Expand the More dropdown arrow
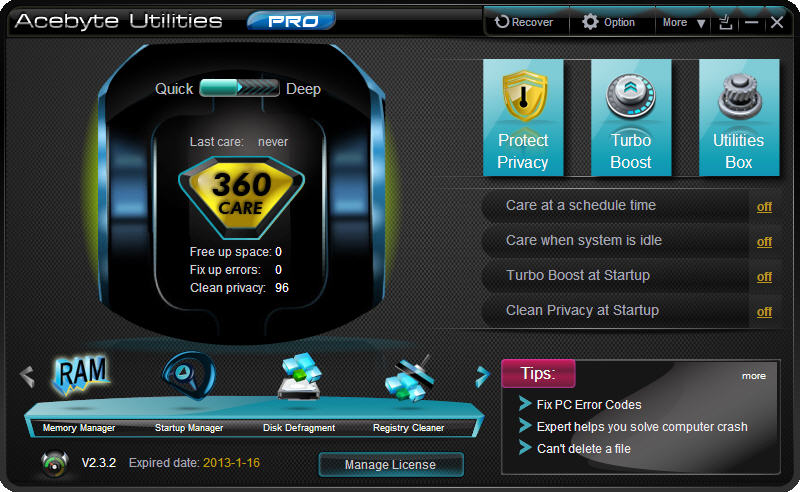 click(x=701, y=23)
